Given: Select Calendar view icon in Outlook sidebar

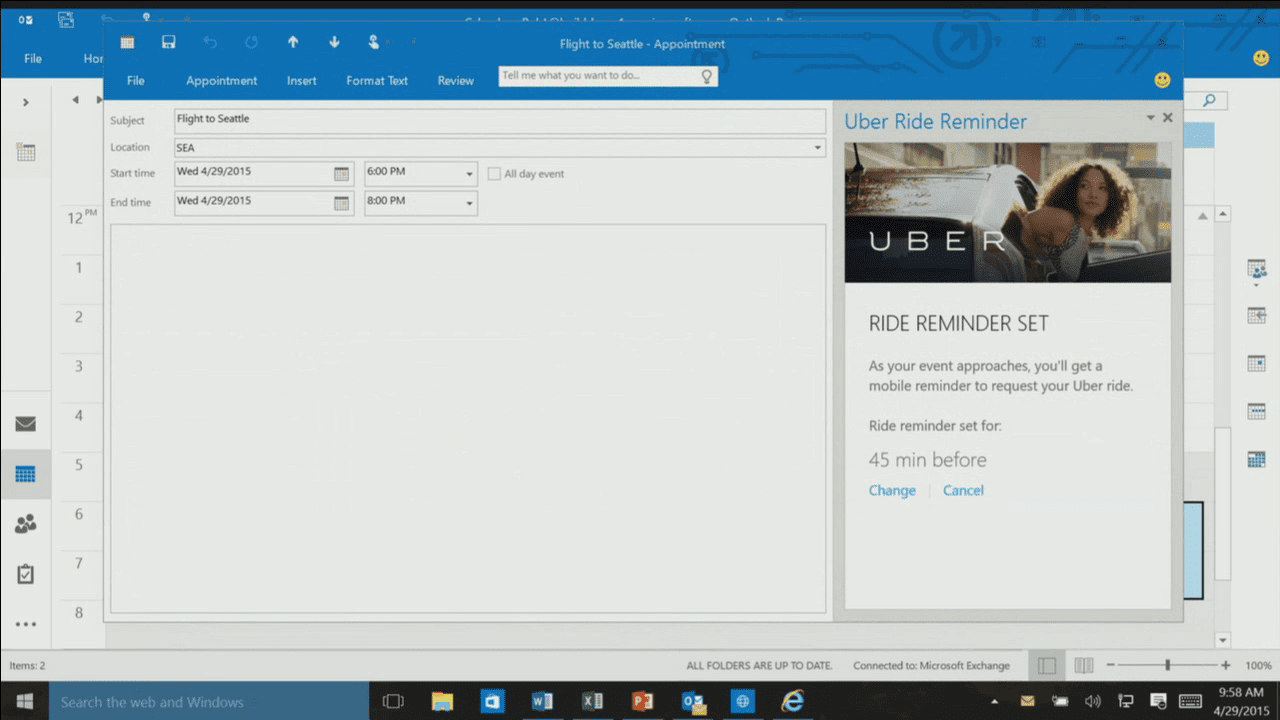Looking at the screenshot, I should [26, 474].
